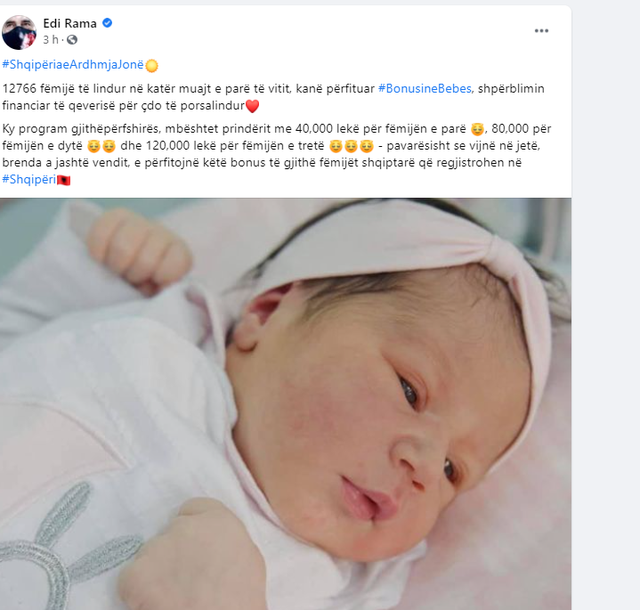Click the Albanian flag emoji
640x610 pixels.
pos(64,180)
